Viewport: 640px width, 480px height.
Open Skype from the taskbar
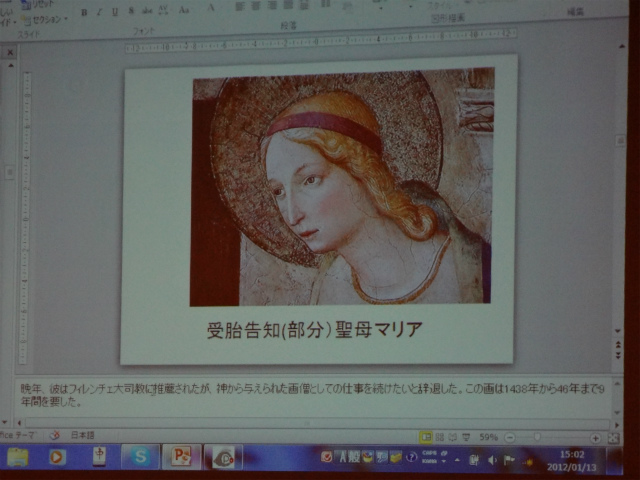[x=140, y=456]
